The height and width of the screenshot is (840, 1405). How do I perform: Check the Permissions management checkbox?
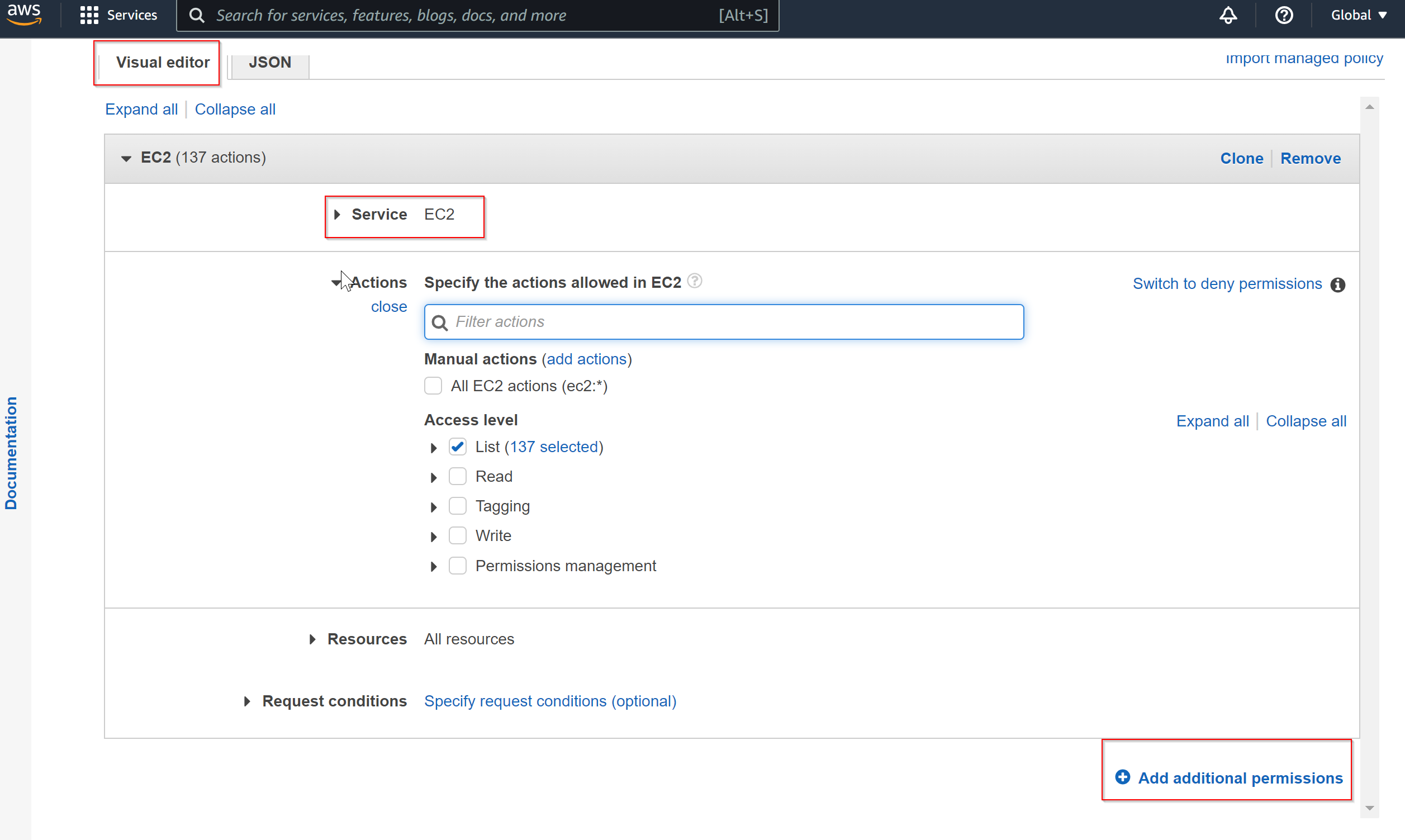pos(457,566)
